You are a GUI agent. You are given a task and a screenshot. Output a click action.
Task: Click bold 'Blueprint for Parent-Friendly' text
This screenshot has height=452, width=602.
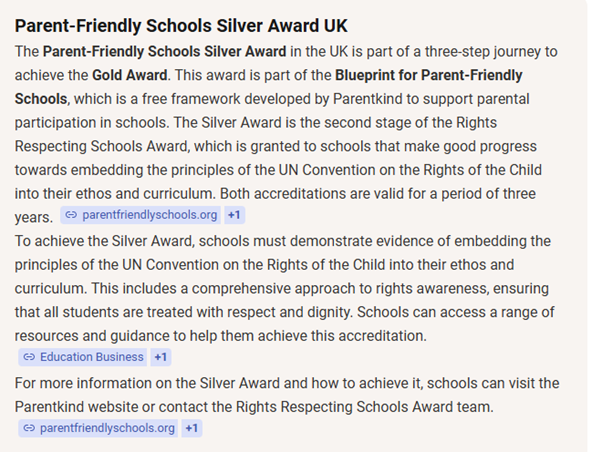tap(412, 73)
